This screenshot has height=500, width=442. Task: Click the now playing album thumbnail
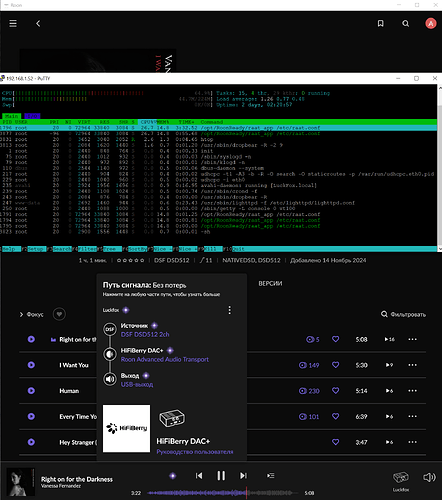tap(21, 482)
